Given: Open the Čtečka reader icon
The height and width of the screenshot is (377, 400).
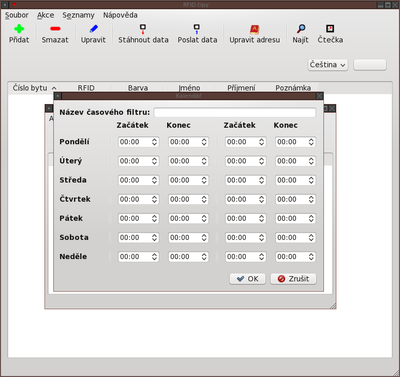Looking at the screenshot, I should (330, 29).
